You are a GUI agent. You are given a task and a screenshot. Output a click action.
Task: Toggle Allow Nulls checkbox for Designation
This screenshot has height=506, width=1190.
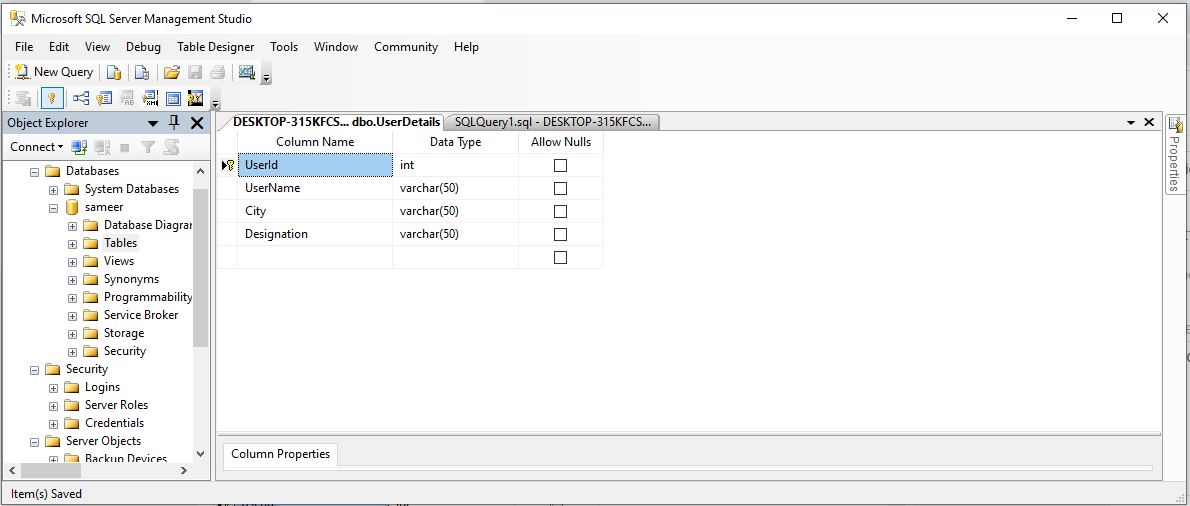coord(560,234)
